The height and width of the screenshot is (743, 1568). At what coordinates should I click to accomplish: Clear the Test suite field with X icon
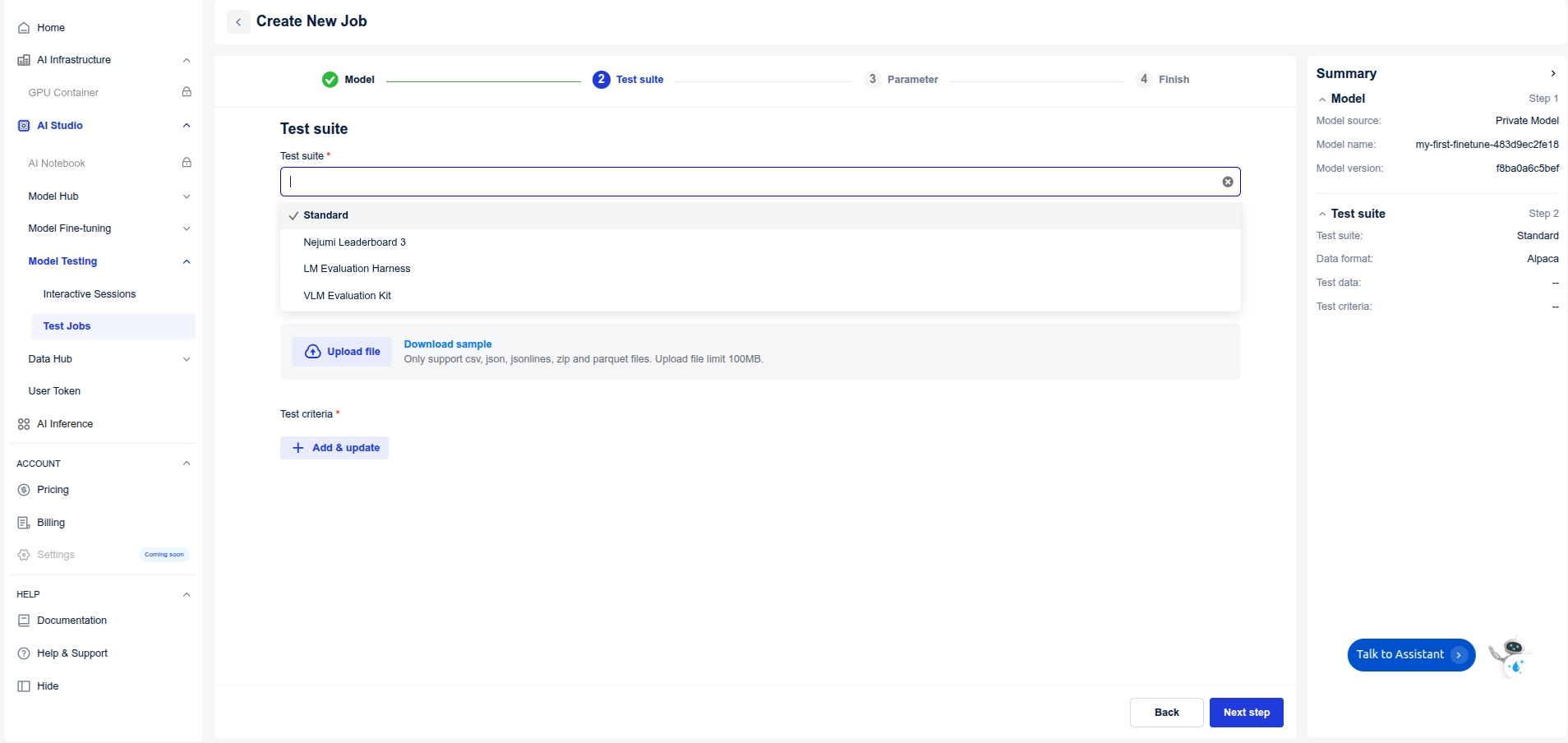tap(1227, 182)
